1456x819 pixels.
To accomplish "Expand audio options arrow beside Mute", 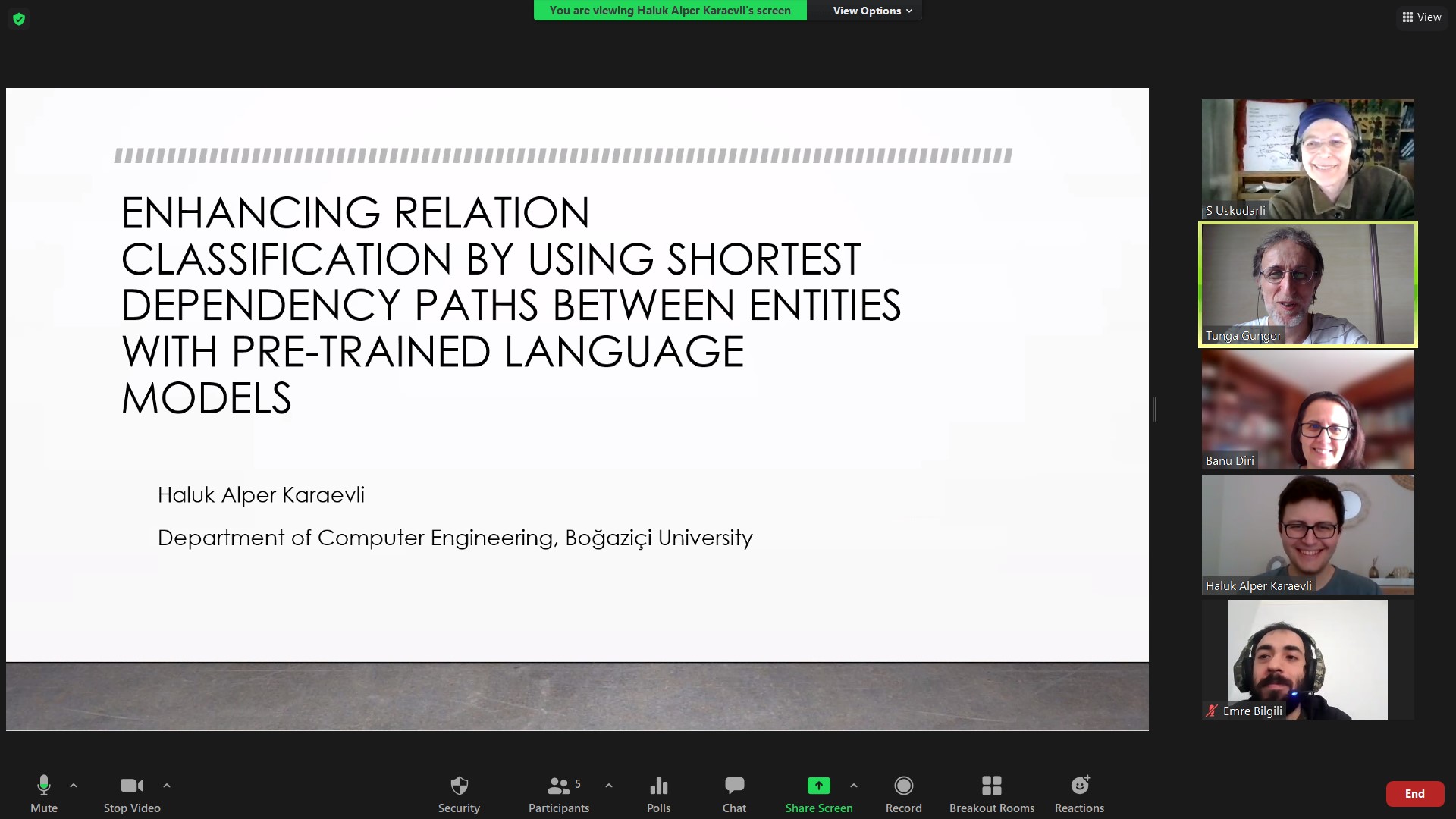I will [74, 786].
